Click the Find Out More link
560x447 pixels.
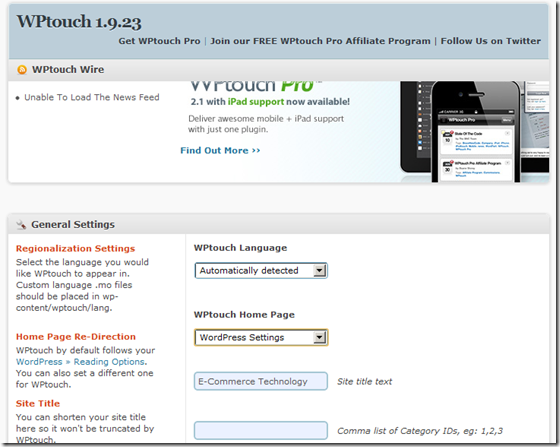pos(220,151)
